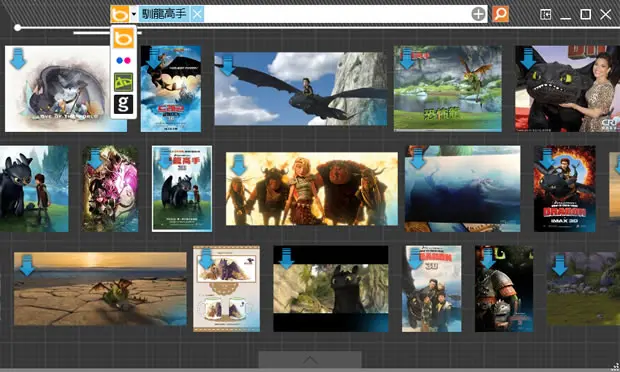Download the IMAX 3D Dragon poster
The image size is (620, 372).
coord(547,159)
